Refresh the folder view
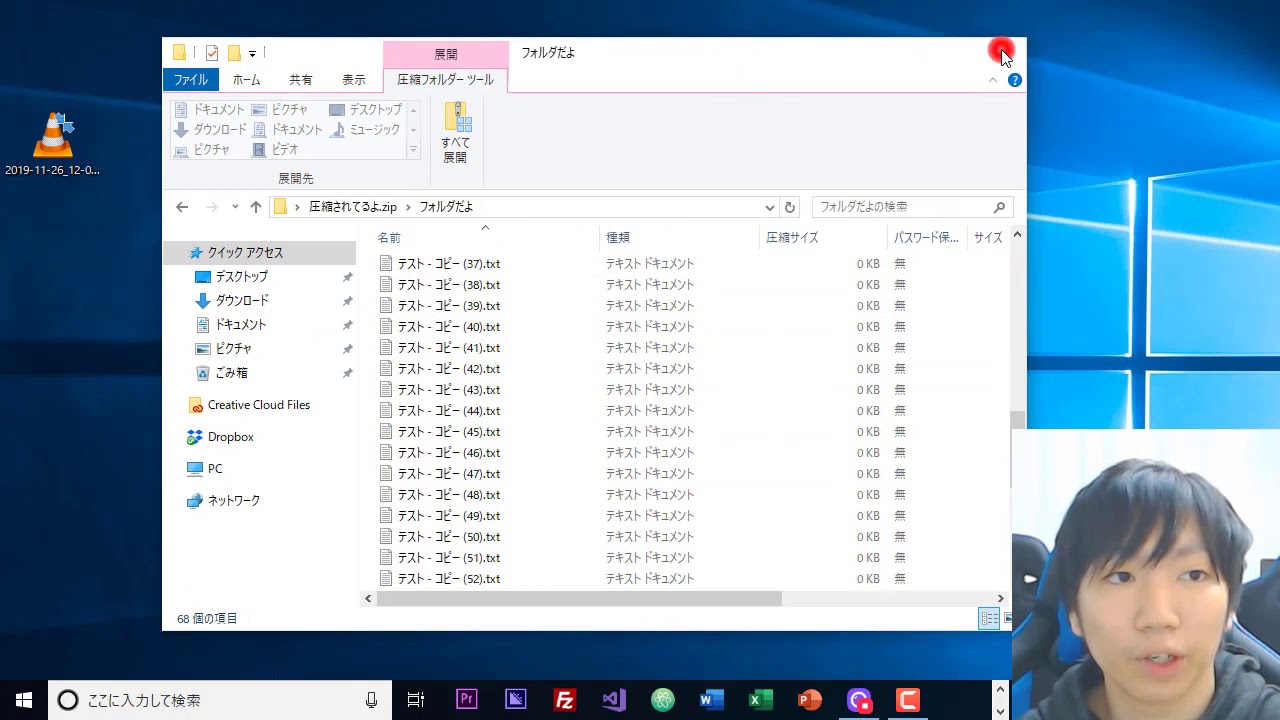 790,207
